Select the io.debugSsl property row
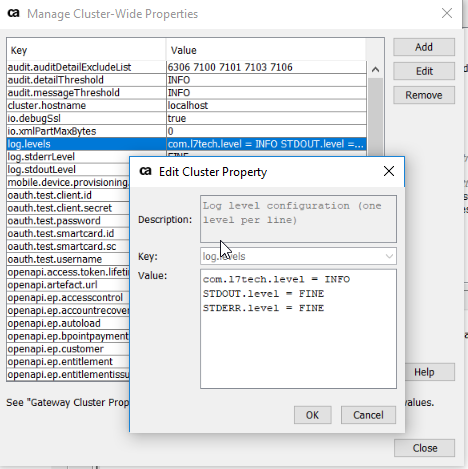The image size is (468, 469). click(x=186, y=118)
